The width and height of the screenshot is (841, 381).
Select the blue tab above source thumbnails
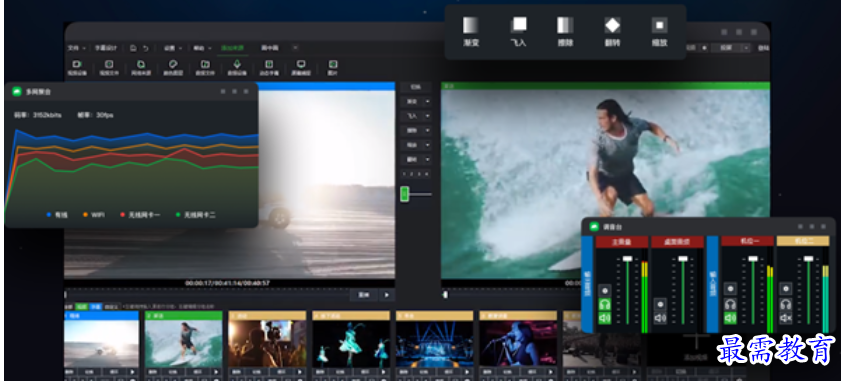(x=95, y=306)
